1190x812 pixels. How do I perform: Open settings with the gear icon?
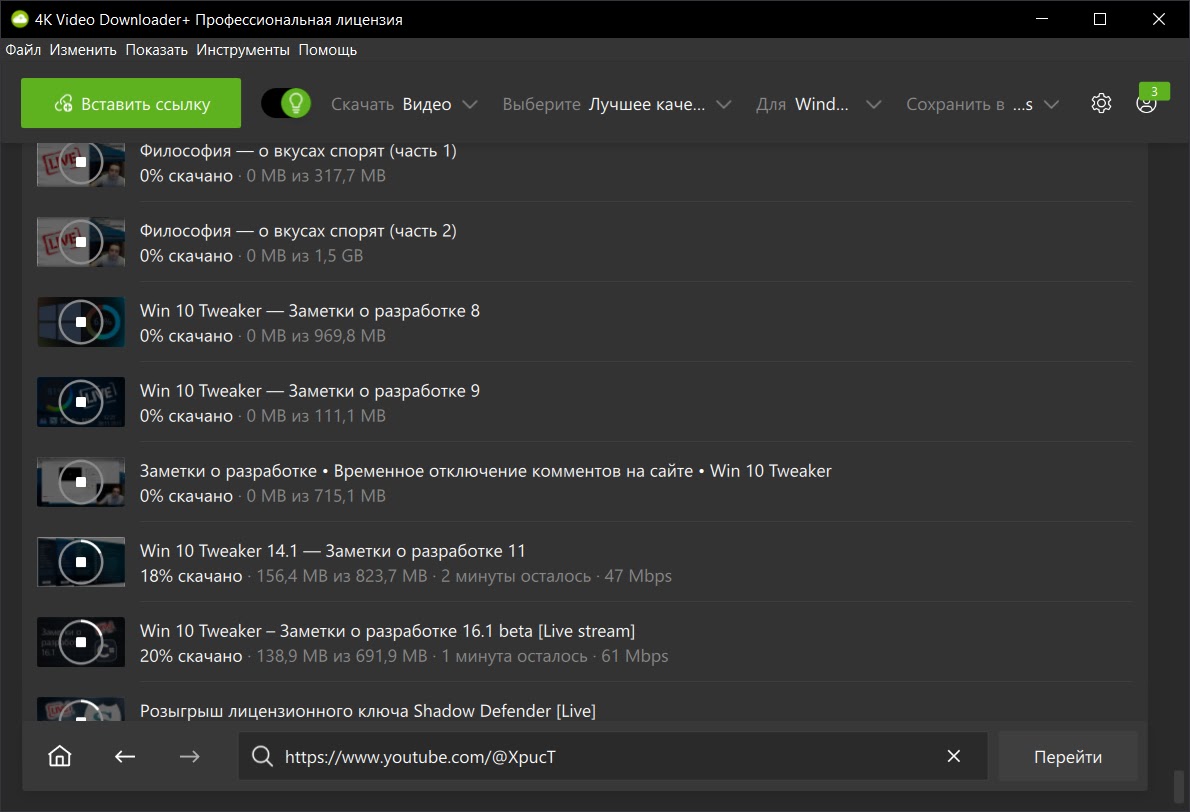tap(1101, 103)
